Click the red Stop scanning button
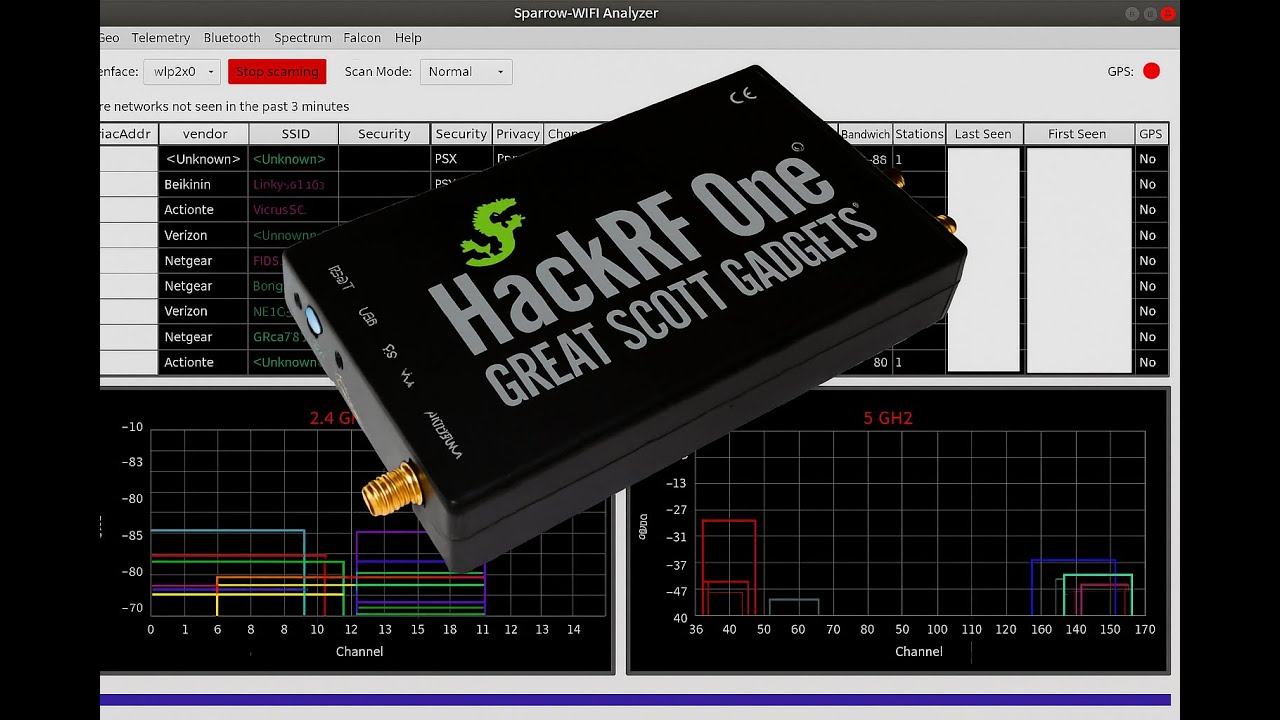Screen dimensions: 1280x720 click(x=277, y=72)
